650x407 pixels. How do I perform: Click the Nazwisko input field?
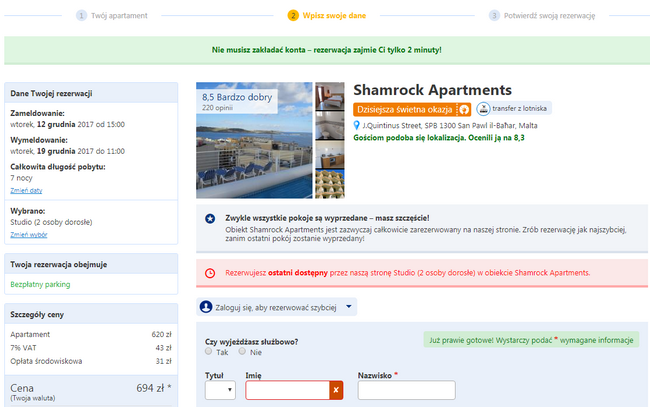coord(407,390)
